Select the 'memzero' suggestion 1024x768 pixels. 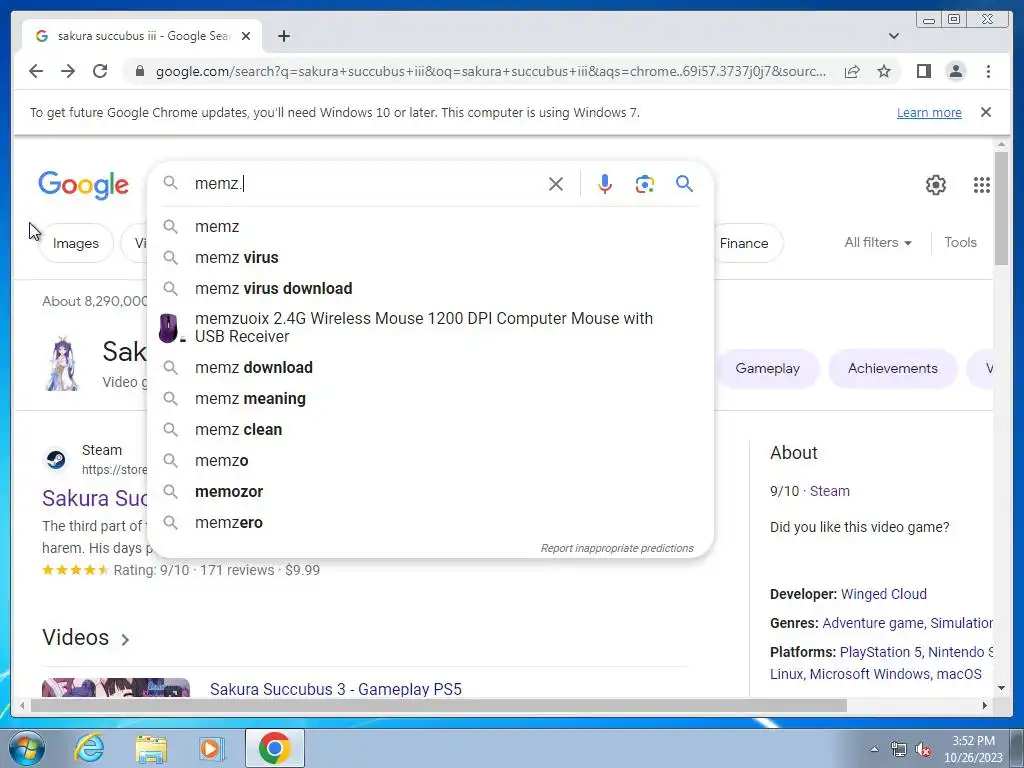430,522
